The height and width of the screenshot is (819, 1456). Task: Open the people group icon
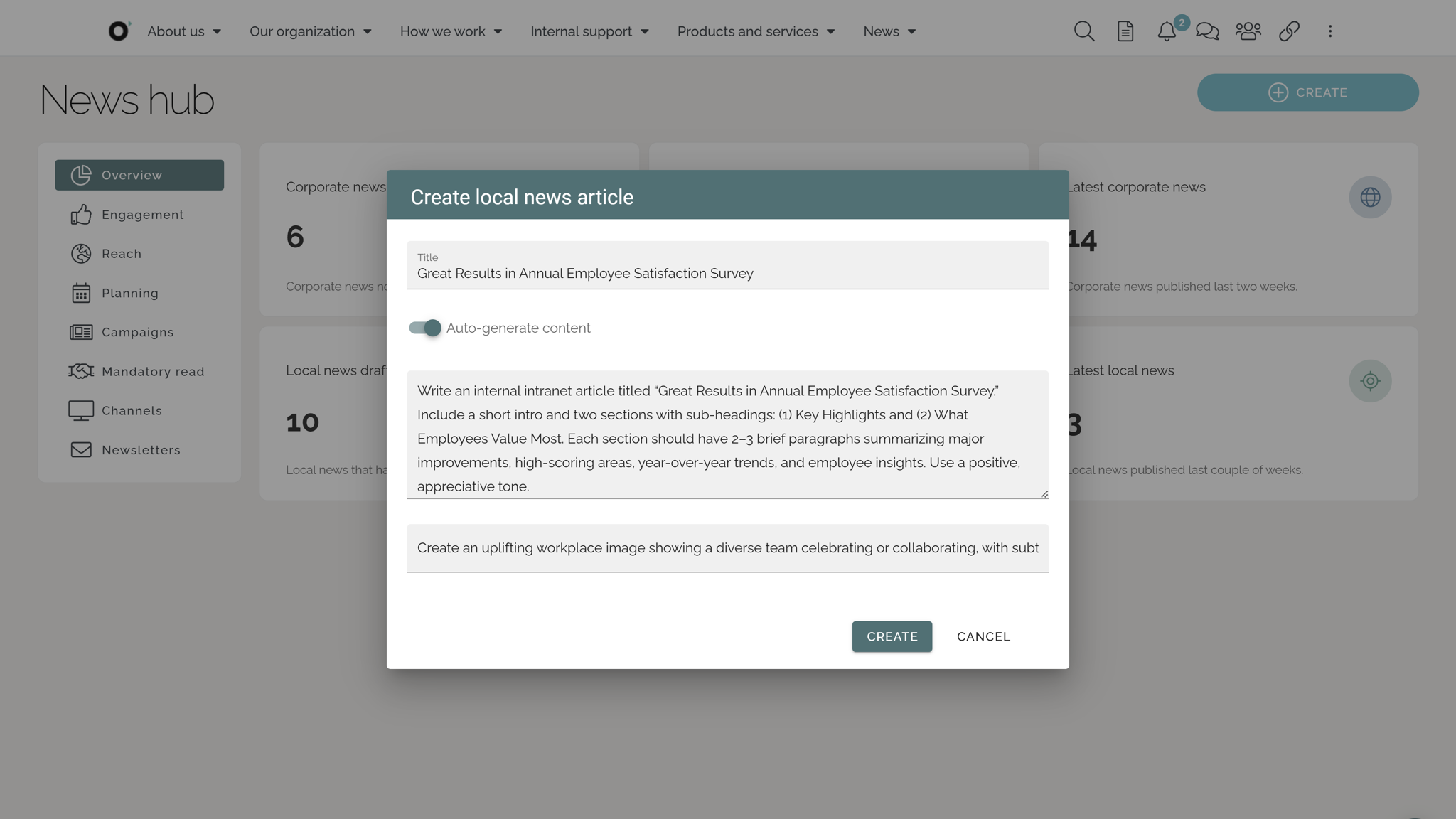tap(1248, 31)
